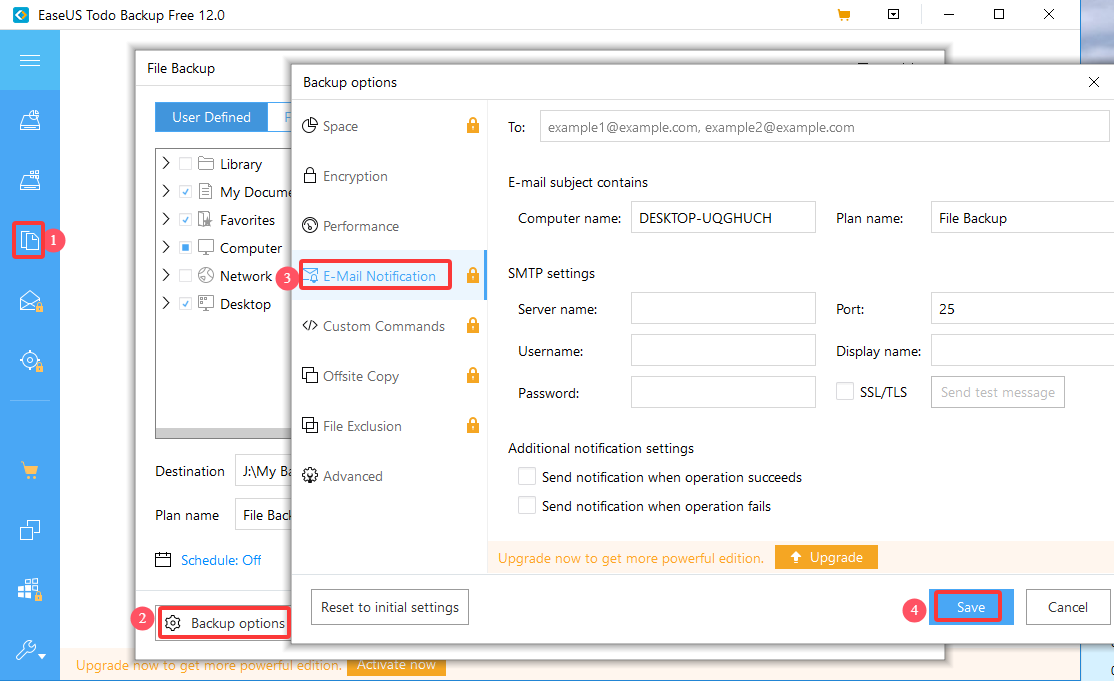Save the backup options
Screen dimensions: 1114x681
(970, 607)
